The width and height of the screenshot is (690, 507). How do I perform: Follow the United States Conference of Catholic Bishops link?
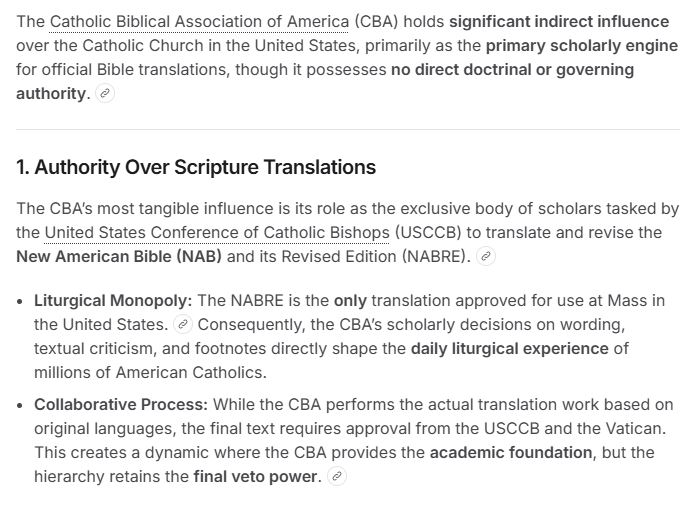[217, 232]
